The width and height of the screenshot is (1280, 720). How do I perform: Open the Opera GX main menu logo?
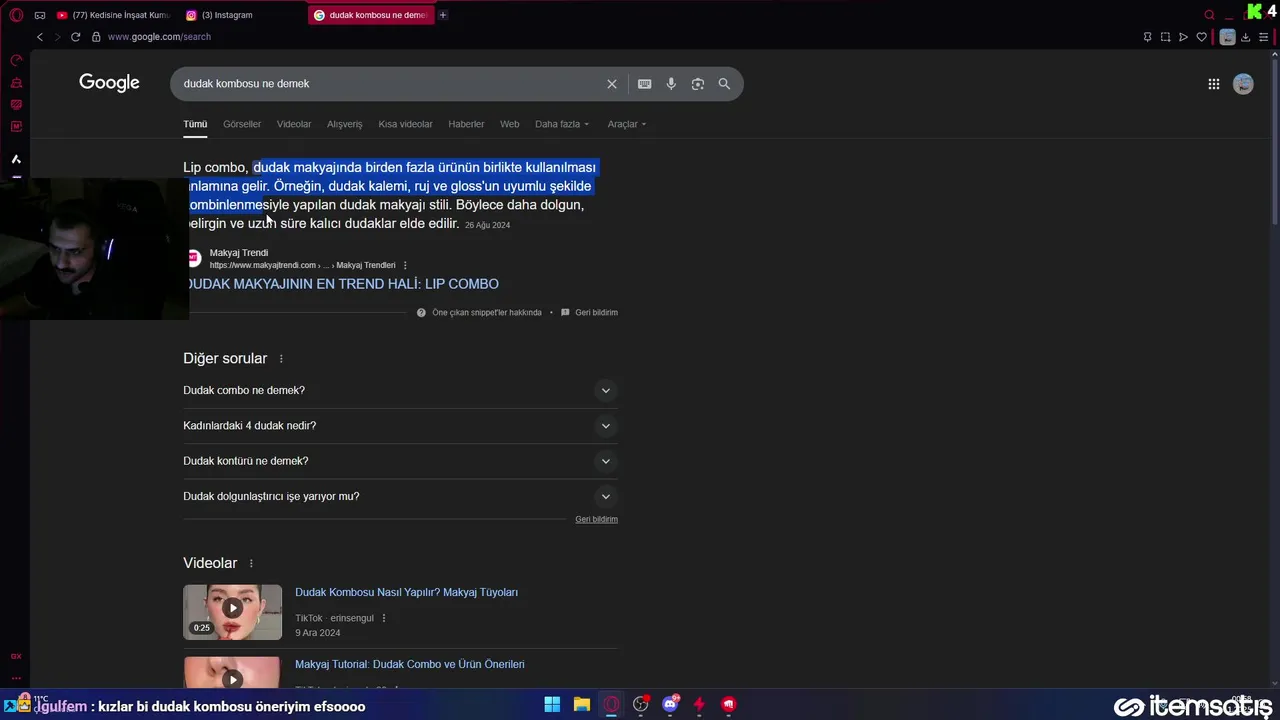click(x=16, y=15)
